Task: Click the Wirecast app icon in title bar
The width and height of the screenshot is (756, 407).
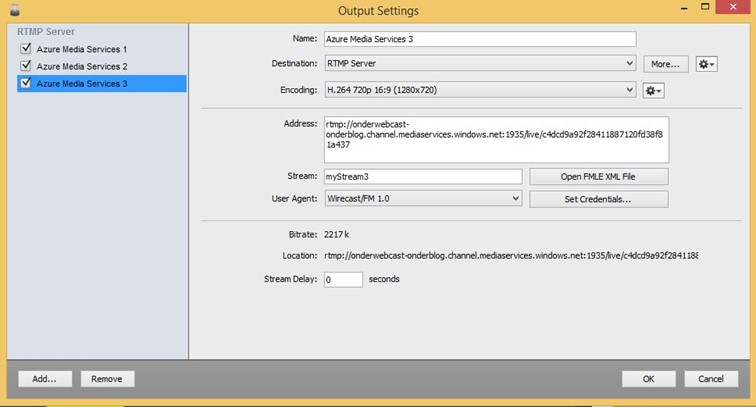Action: coord(15,10)
